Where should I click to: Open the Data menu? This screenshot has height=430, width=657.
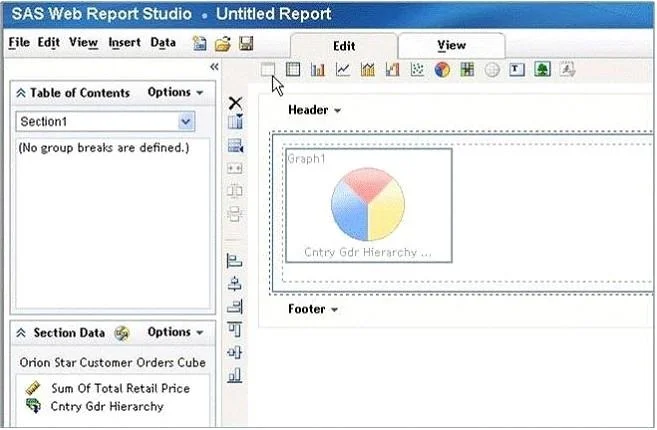click(x=163, y=43)
